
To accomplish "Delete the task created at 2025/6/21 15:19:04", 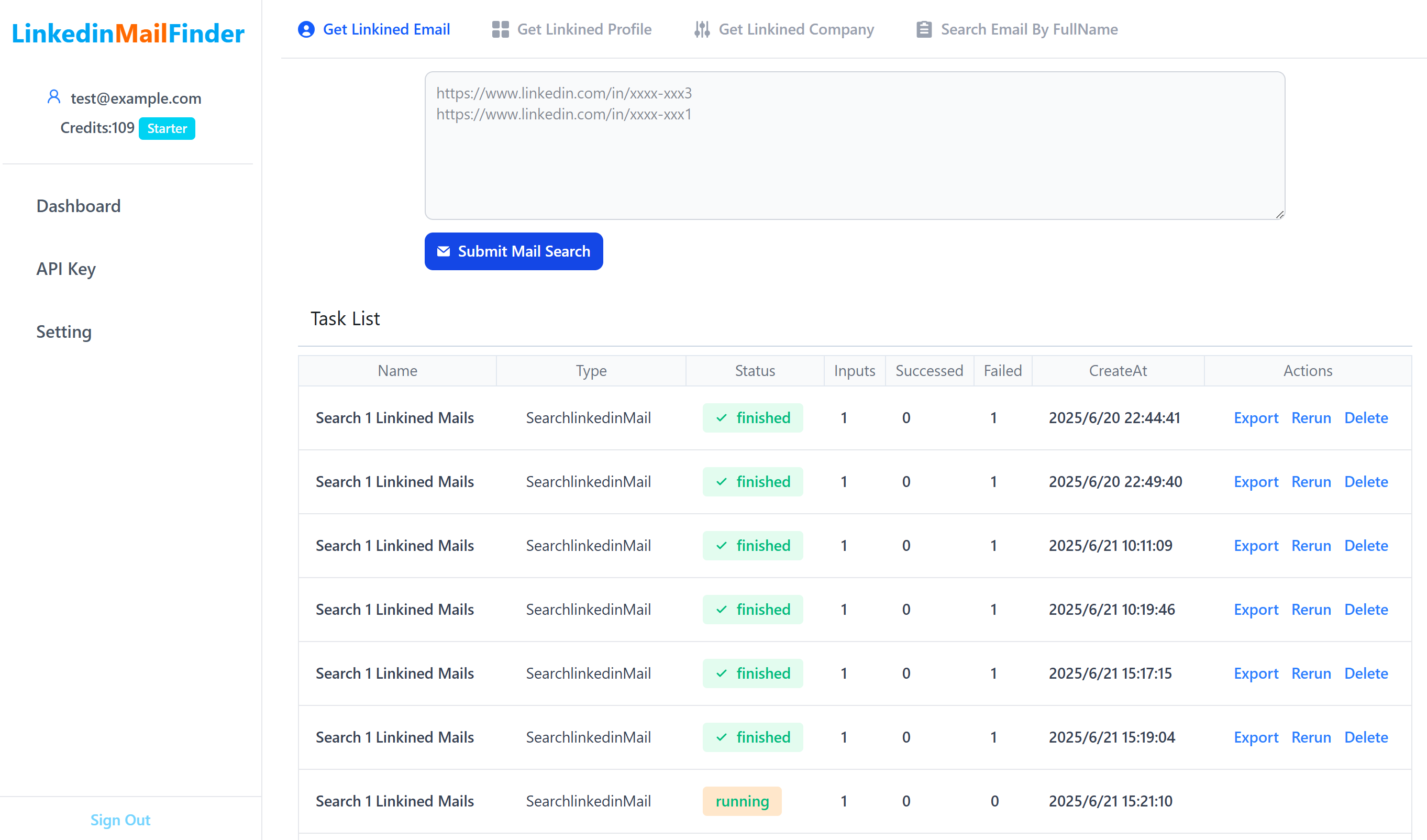I will click(x=1366, y=737).
